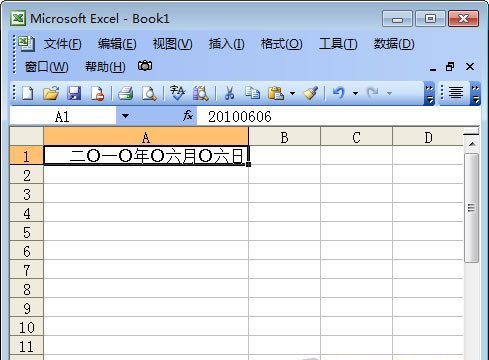Click the workbook icon left of the File menu
This screenshot has height=360, width=489.
point(26,43)
